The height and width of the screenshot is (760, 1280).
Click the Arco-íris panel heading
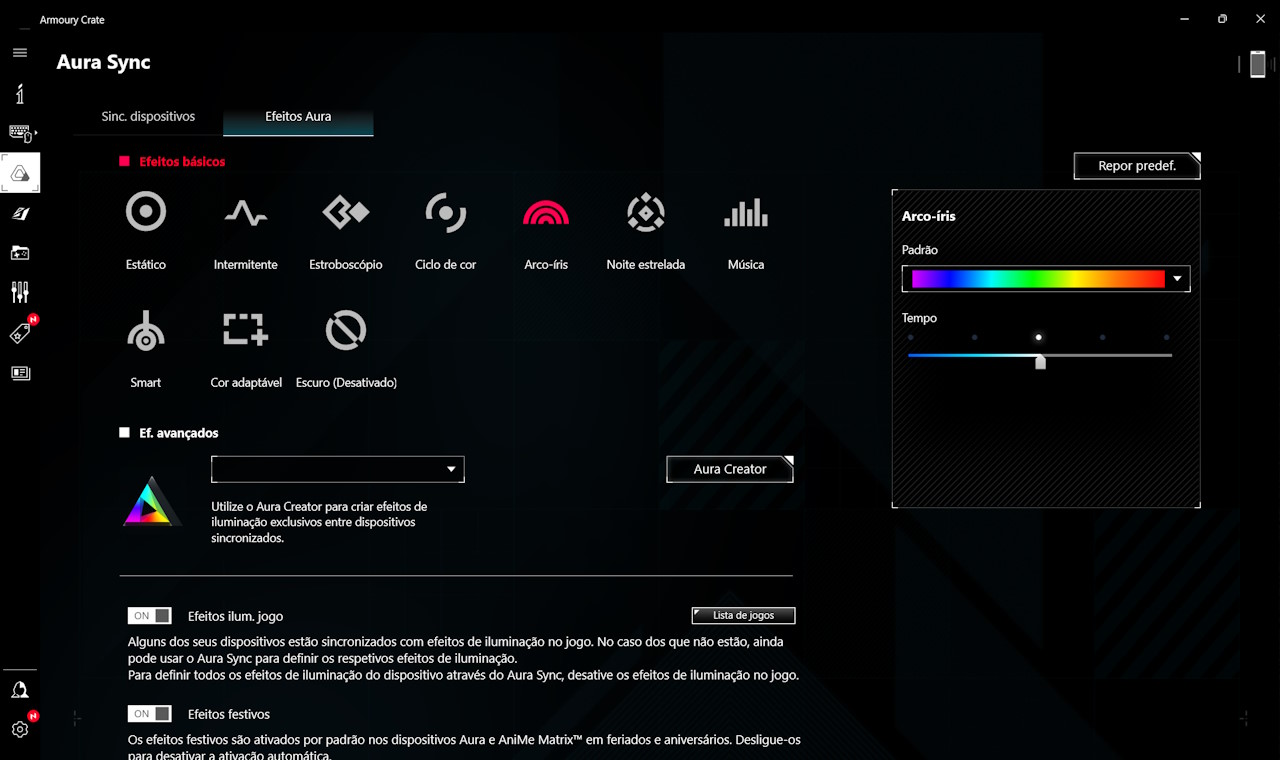coord(929,216)
